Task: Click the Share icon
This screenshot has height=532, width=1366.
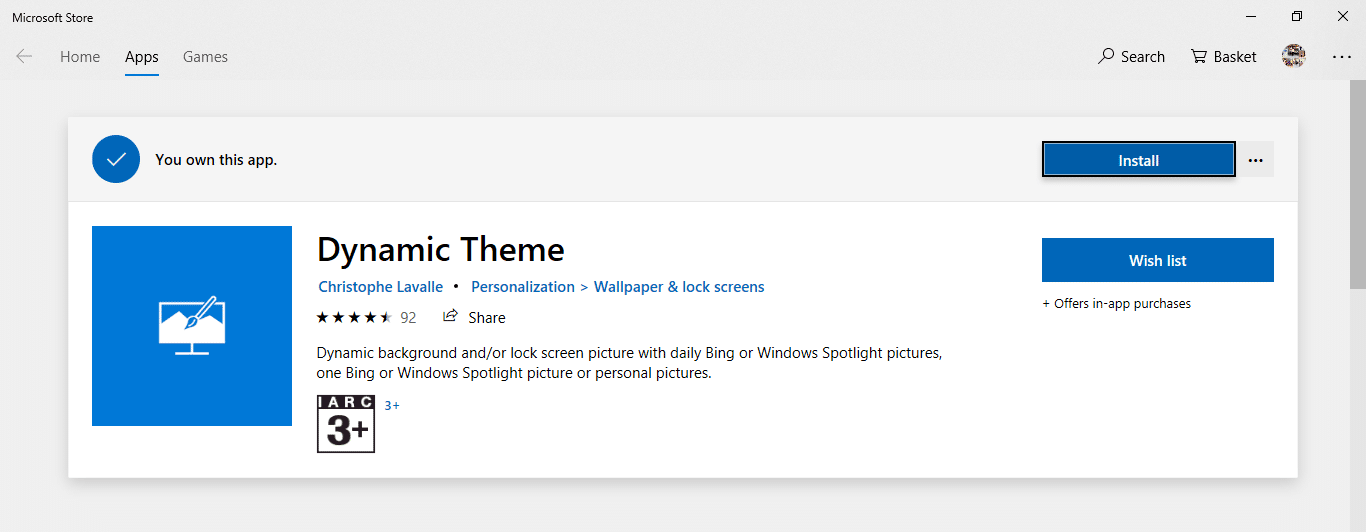Action: click(x=451, y=317)
